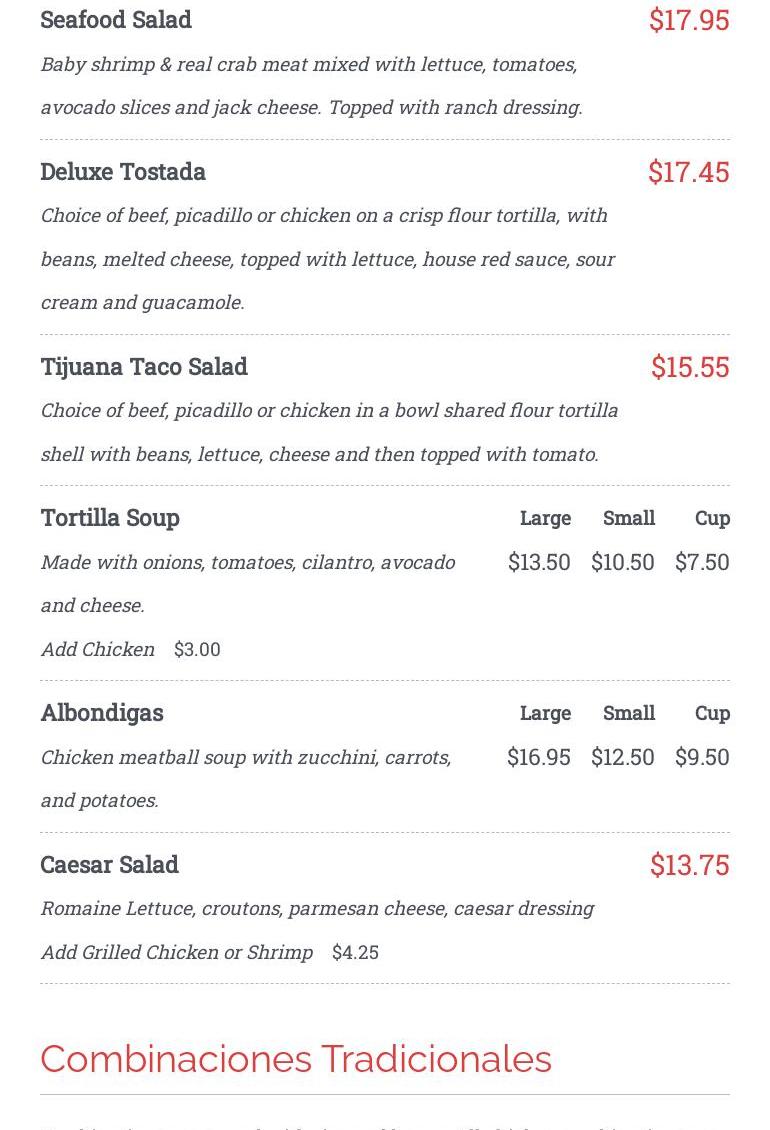Click the $3.00 Add Chicken price
The width and height of the screenshot is (770, 1130).
197,649
